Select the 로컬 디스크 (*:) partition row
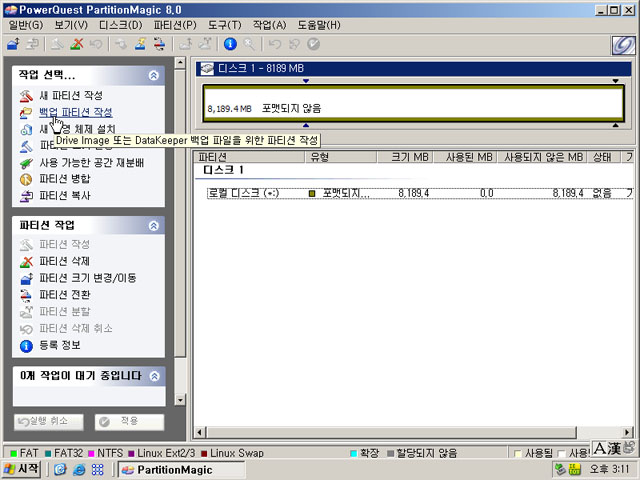Image resolution: width=640 pixels, height=480 pixels. pyautogui.click(x=420, y=193)
